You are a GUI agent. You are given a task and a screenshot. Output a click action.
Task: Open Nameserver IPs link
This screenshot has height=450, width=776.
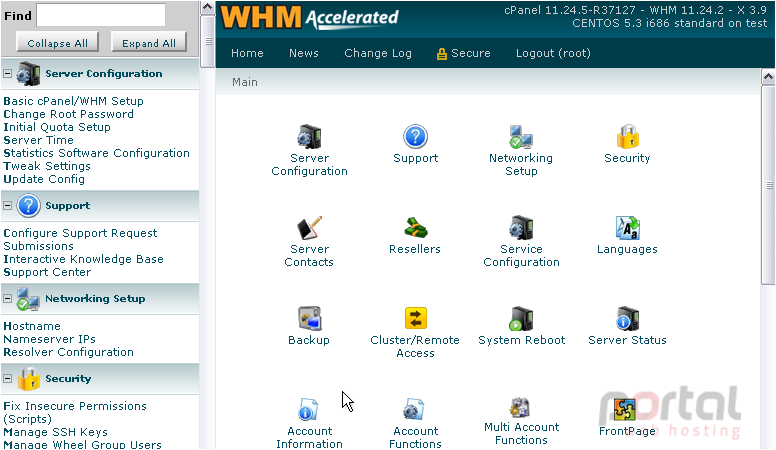(49, 339)
